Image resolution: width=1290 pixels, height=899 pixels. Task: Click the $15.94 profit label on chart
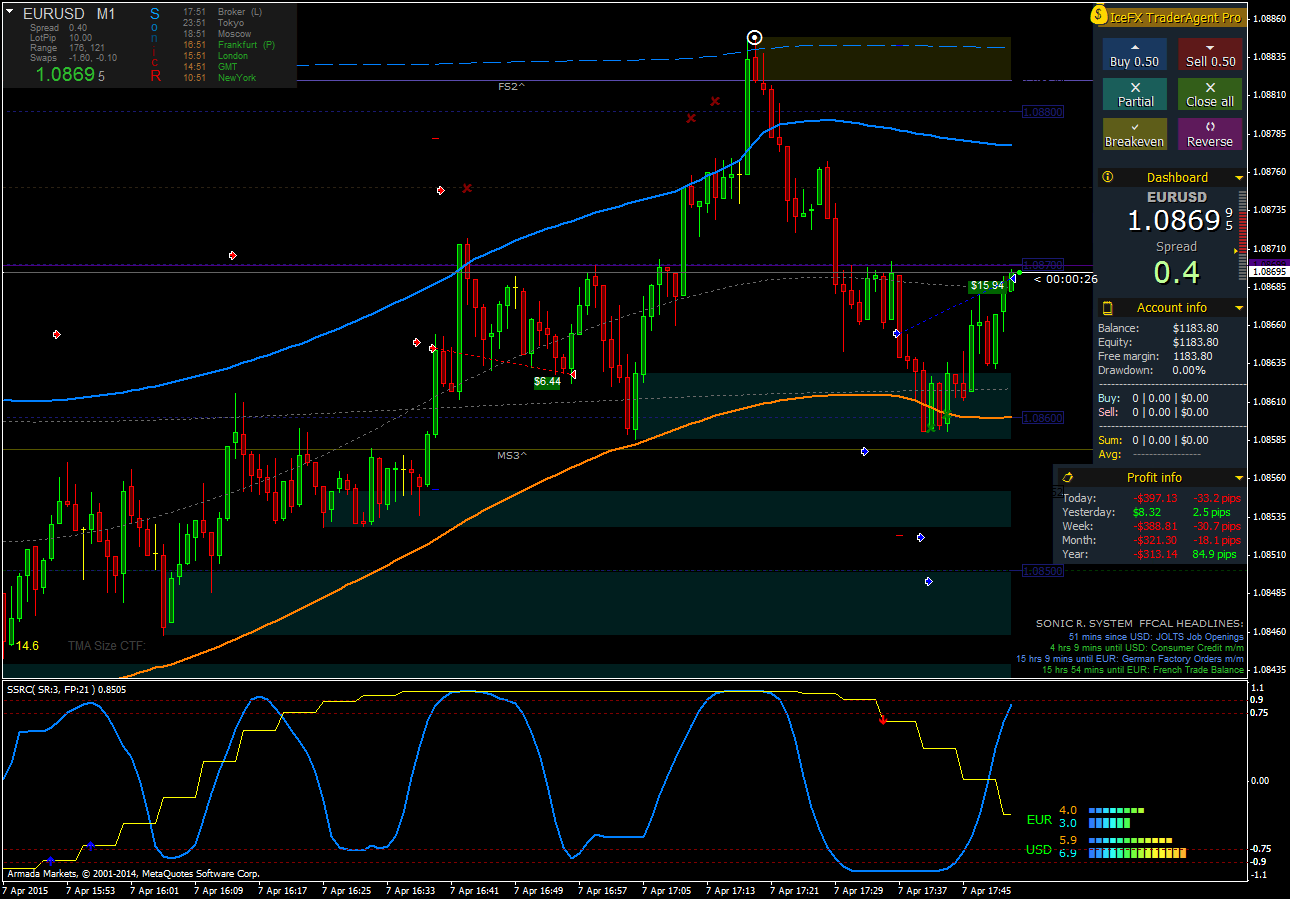point(987,285)
